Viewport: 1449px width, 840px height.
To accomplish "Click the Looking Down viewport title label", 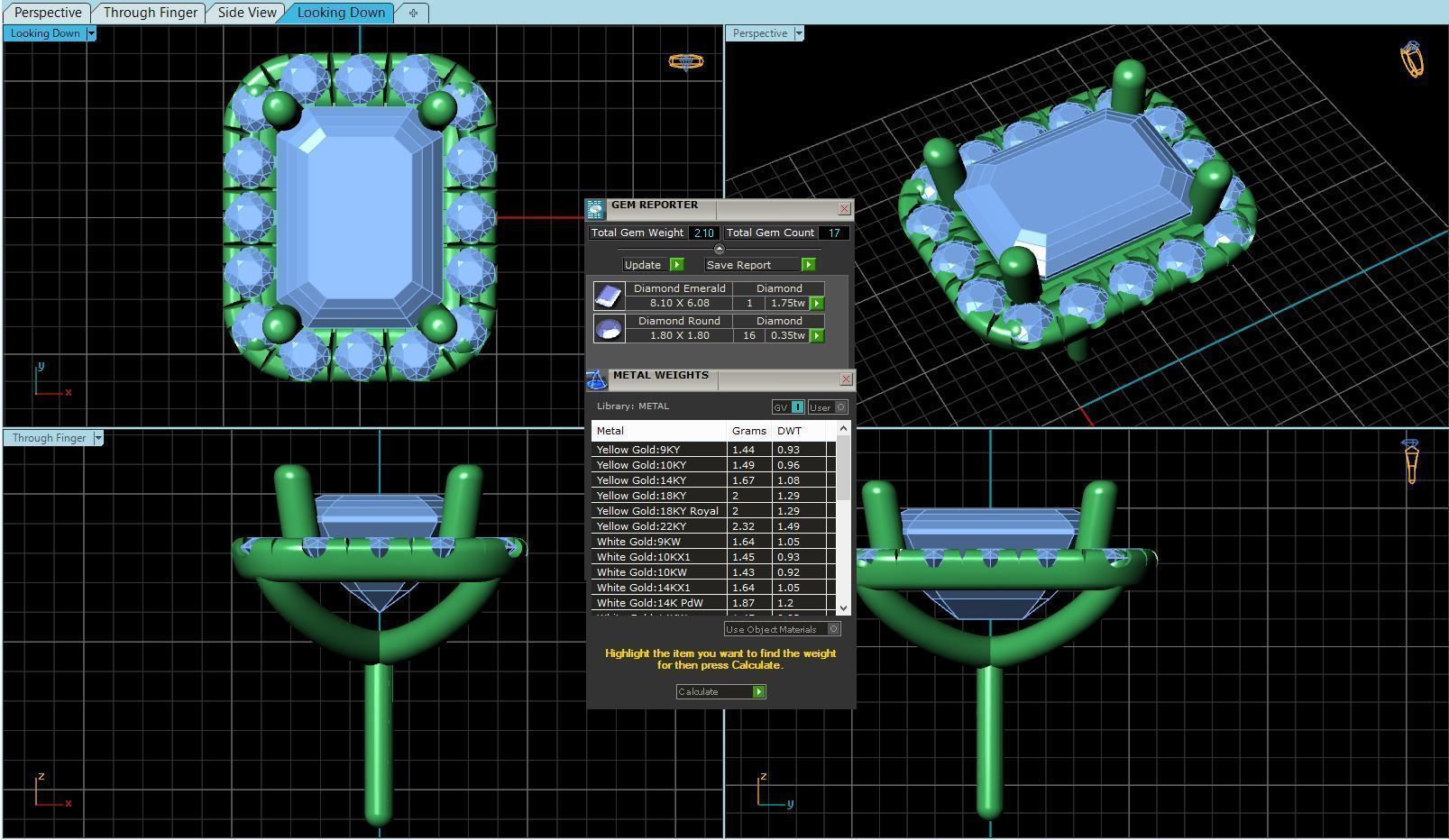I will (x=45, y=33).
